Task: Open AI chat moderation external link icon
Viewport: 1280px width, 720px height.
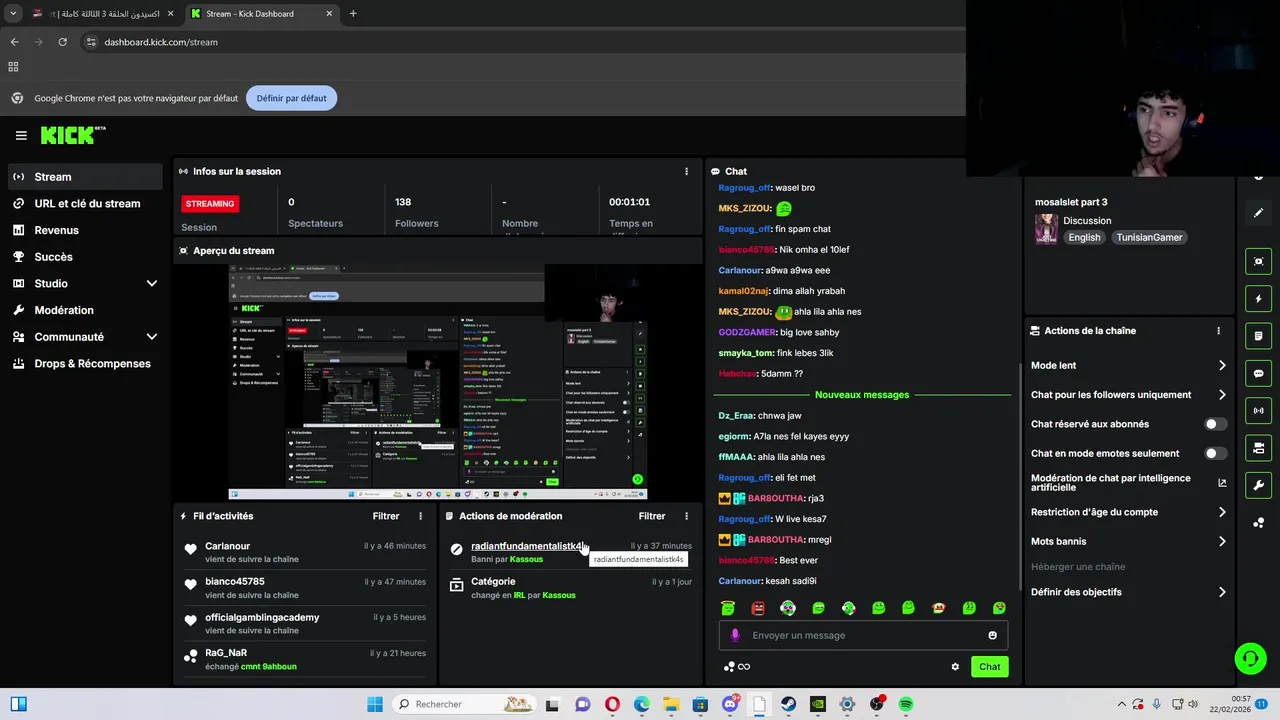Action: pyautogui.click(x=1222, y=483)
